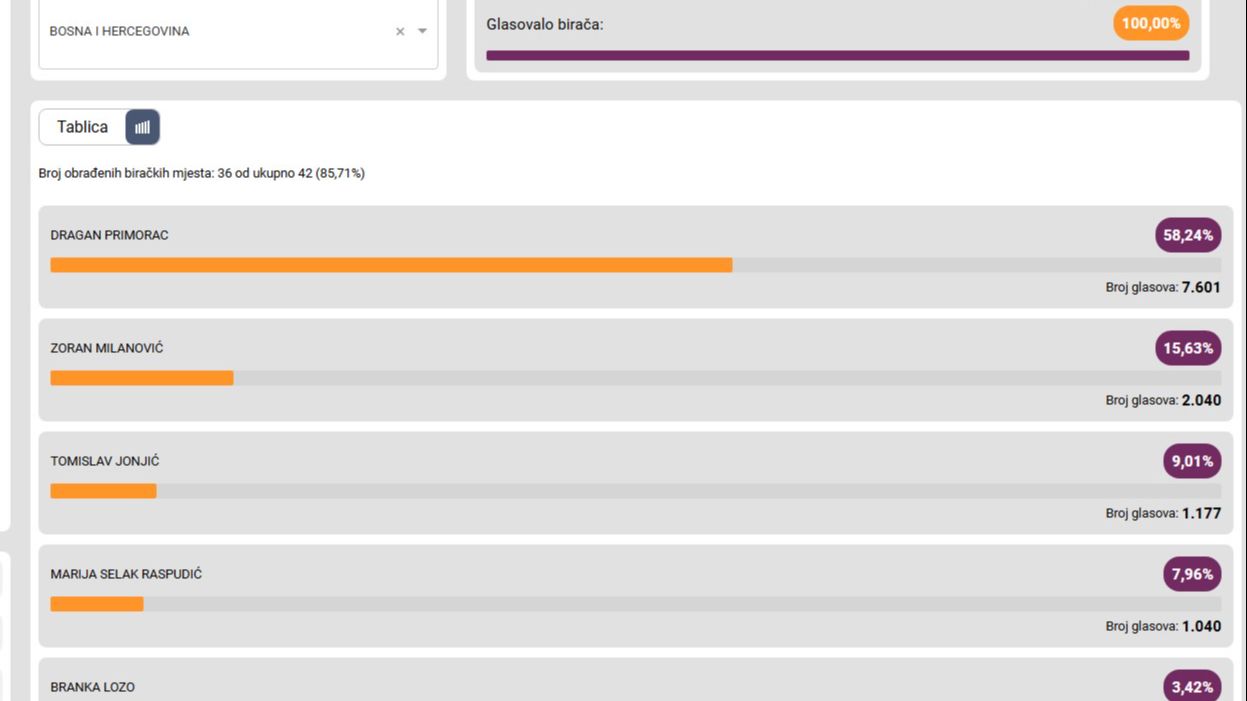Image resolution: width=1247 pixels, height=701 pixels.
Task: Click the 9,01% percentage badge
Action: click(1191, 461)
